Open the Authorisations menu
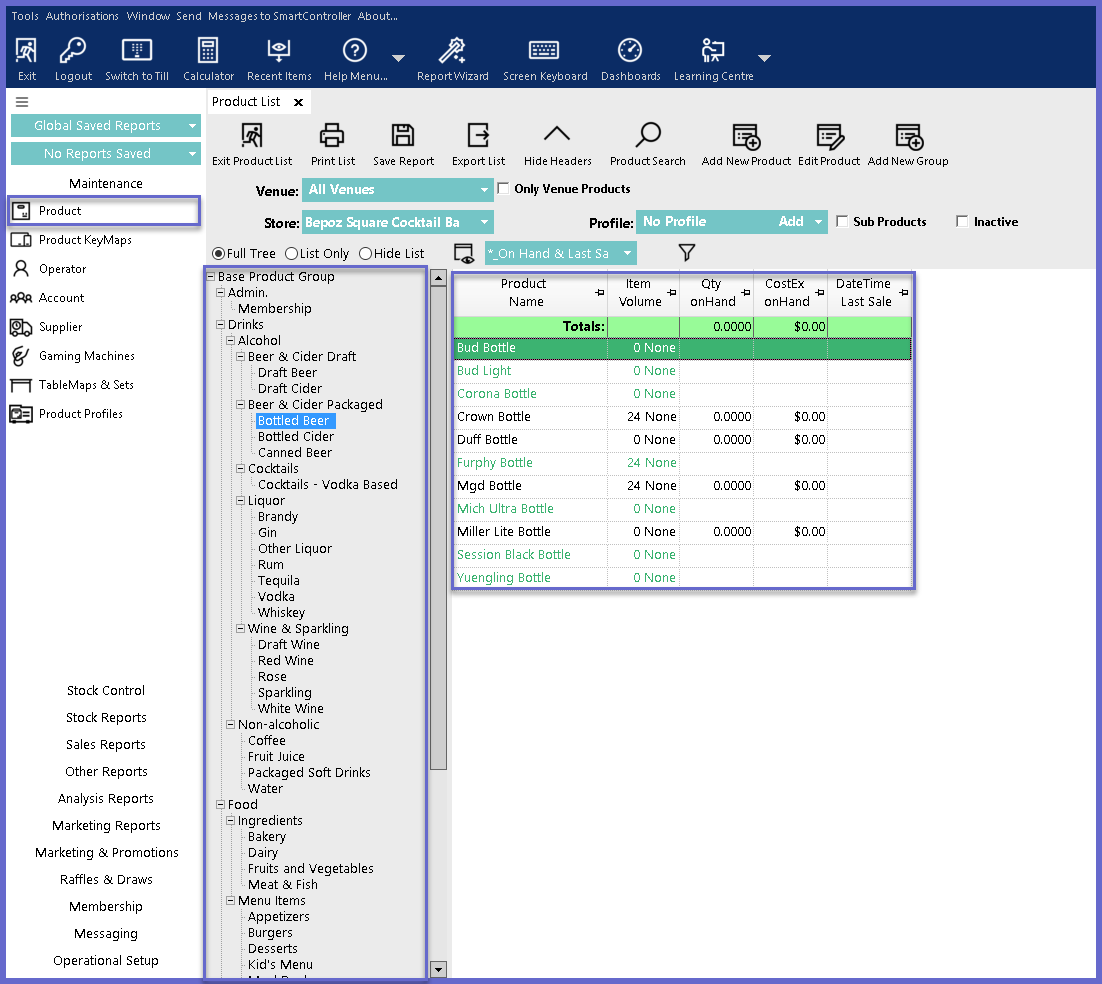1102x984 pixels. point(82,16)
